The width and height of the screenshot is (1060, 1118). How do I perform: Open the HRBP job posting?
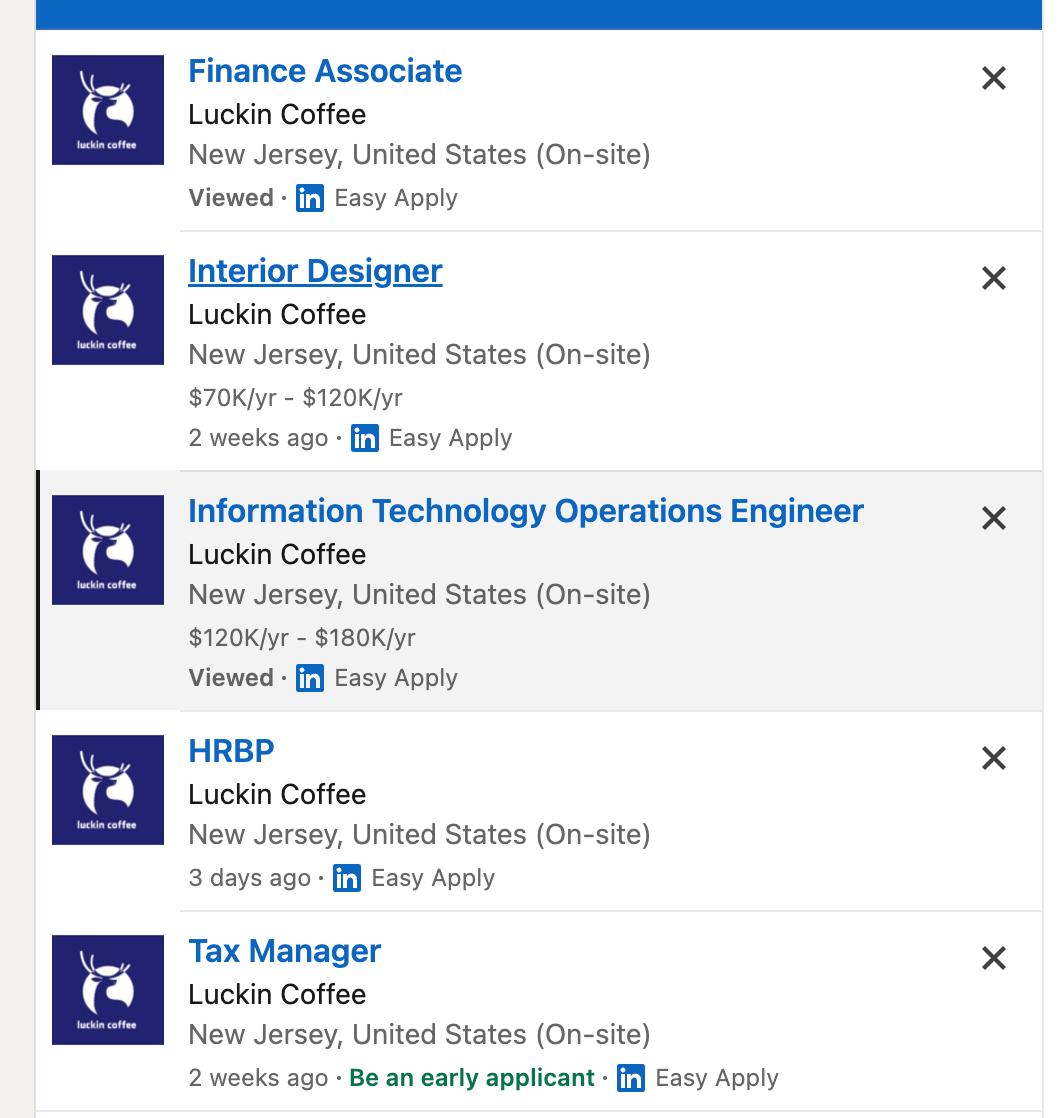(x=231, y=751)
